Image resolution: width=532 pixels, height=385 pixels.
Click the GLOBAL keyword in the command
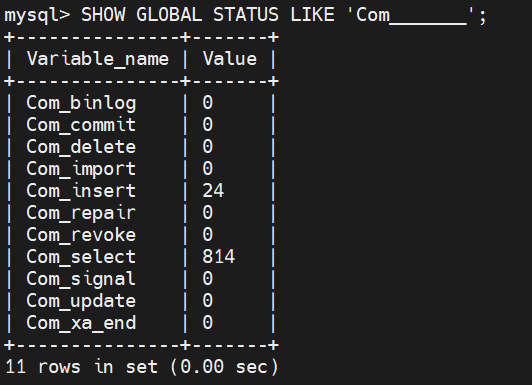(169, 15)
